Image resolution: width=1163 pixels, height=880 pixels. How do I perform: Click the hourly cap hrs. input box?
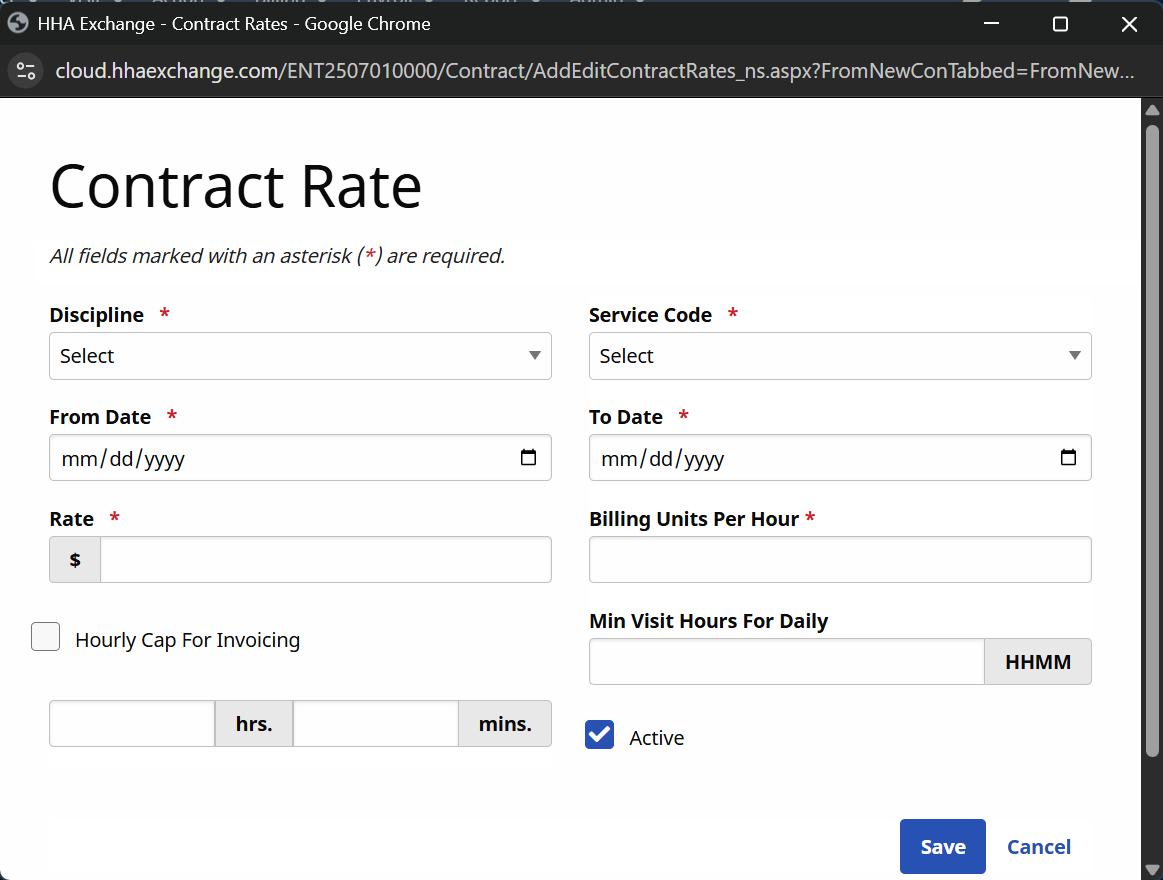click(132, 724)
